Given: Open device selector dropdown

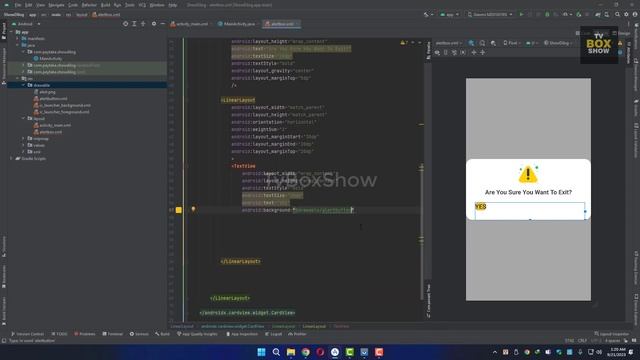Looking at the screenshot, I should 490,14.
